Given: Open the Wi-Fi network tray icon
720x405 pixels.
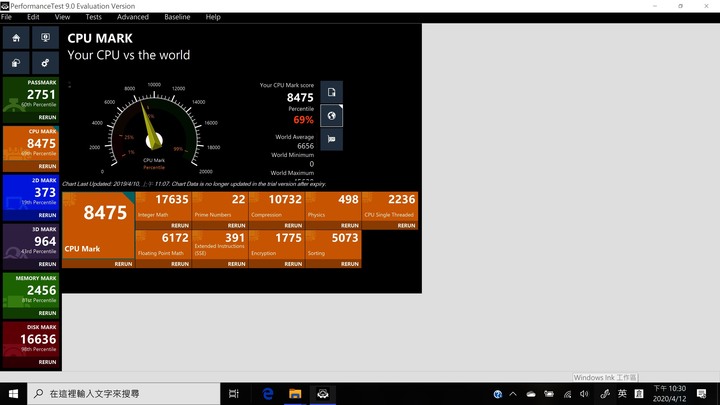Looking at the screenshot, I should pos(568,394).
